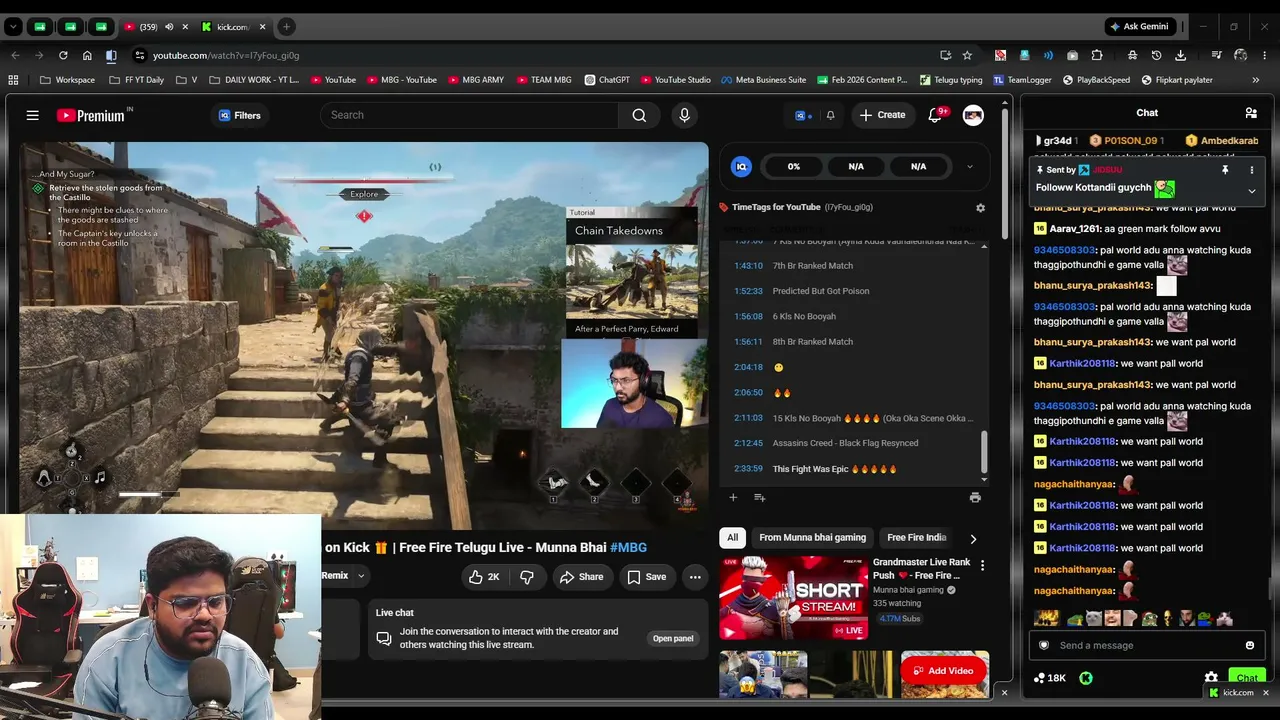Show more bookmarks overflow chevron

1256,80
